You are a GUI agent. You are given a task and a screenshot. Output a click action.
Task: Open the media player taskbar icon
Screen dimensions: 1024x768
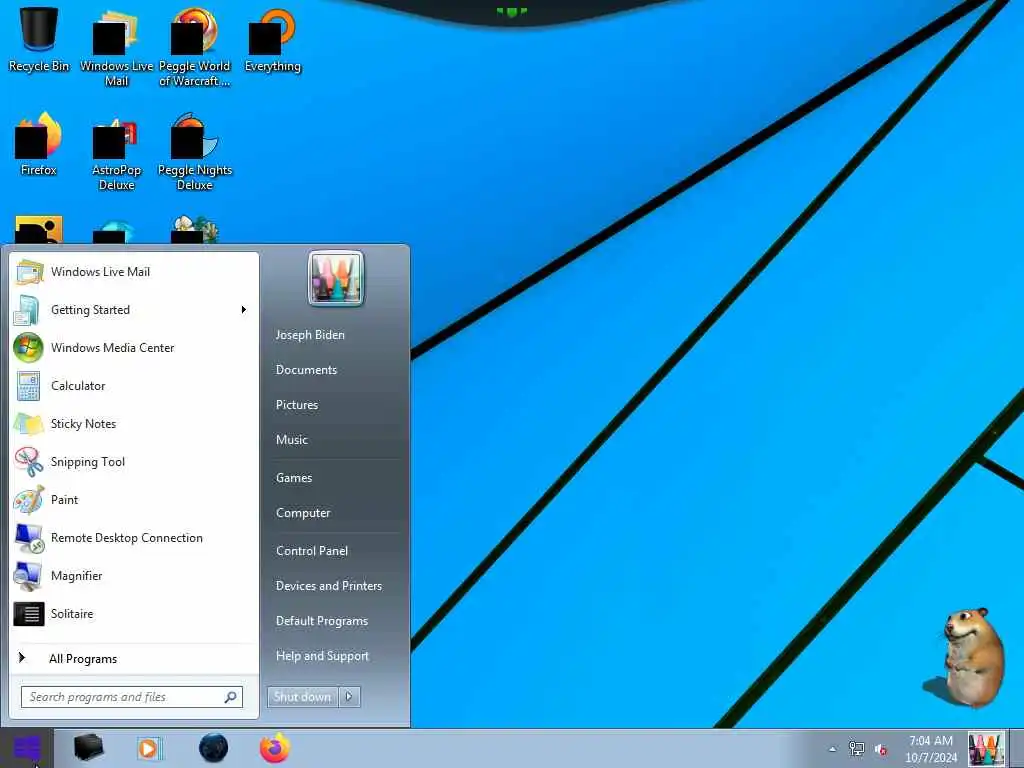[149, 748]
